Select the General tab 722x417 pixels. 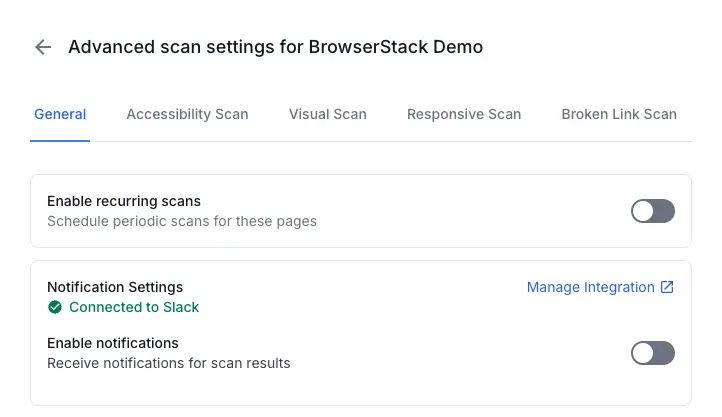(60, 114)
